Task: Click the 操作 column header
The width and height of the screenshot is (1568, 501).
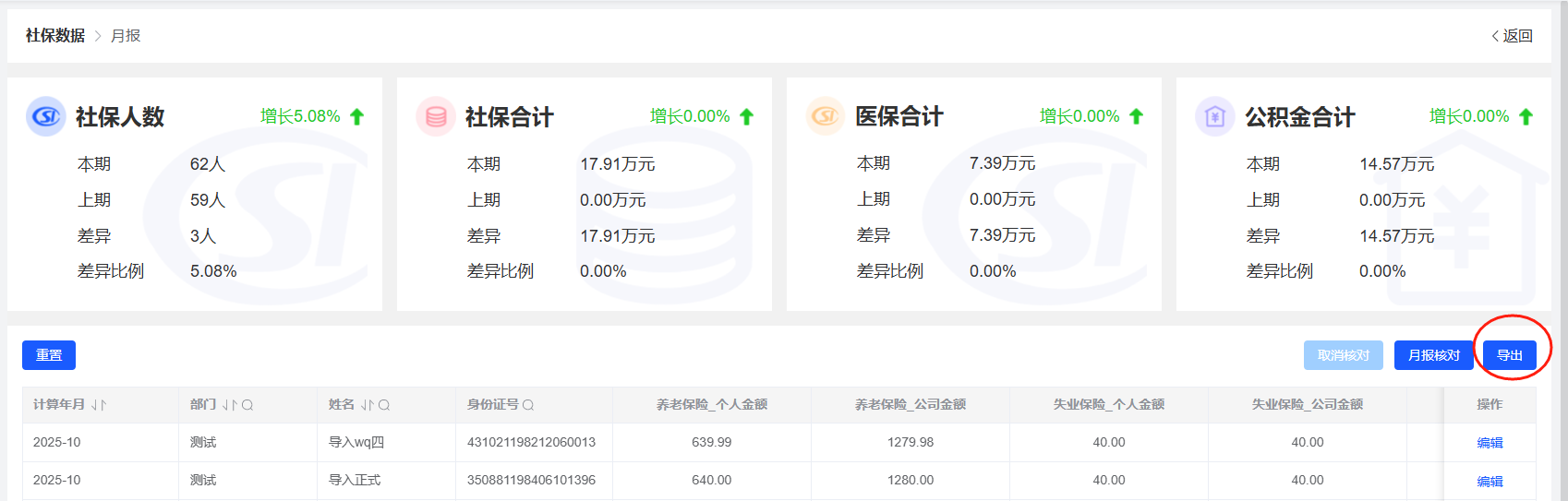Action: [1490, 405]
